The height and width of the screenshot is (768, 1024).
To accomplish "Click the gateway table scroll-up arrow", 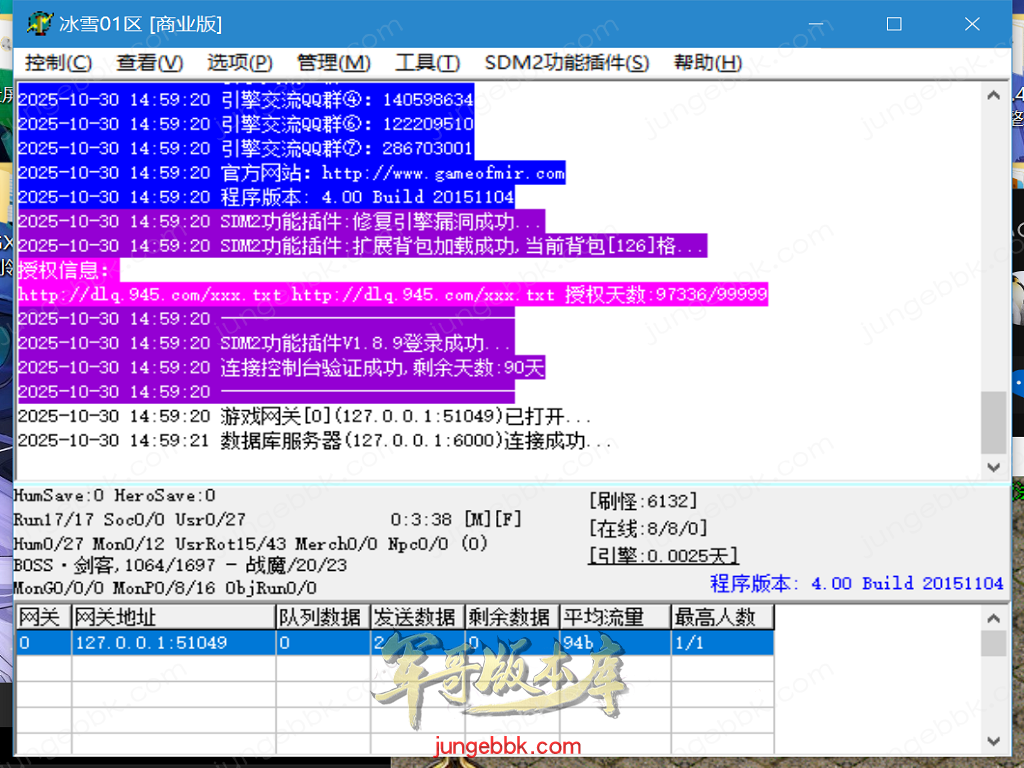I will [993, 617].
